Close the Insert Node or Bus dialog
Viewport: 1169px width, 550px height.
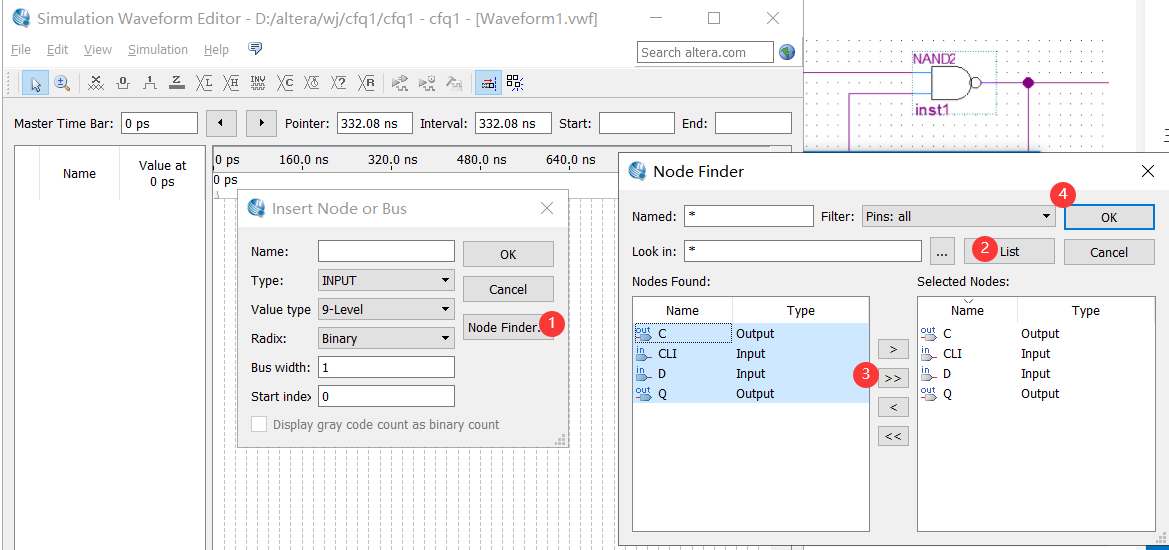coord(546,209)
